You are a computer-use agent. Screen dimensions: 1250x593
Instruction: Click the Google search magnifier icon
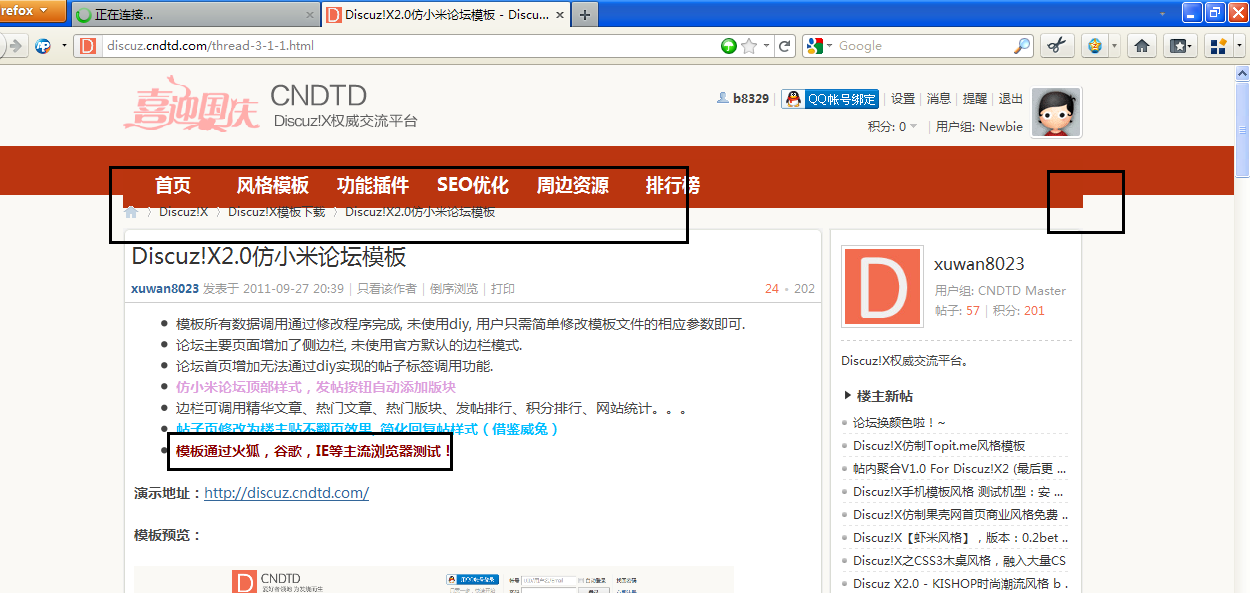tap(1020, 45)
